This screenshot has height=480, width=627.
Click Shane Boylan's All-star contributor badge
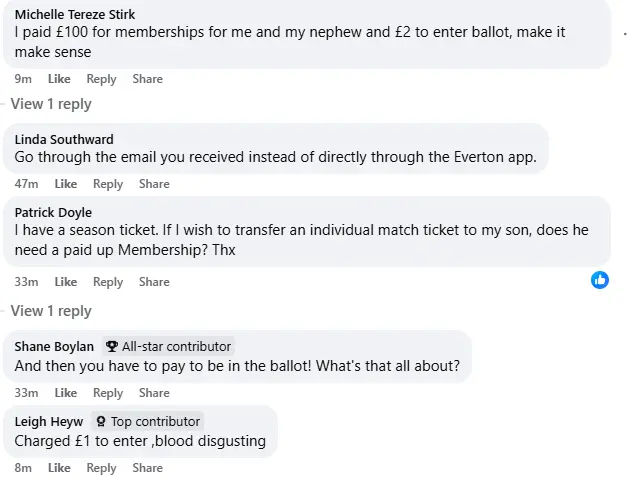(168, 346)
